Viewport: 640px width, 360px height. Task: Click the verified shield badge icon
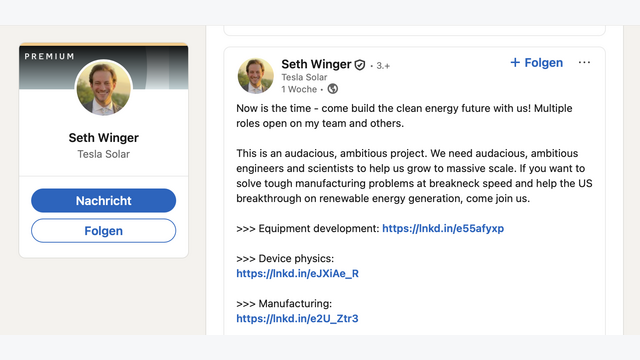coord(360,65)
